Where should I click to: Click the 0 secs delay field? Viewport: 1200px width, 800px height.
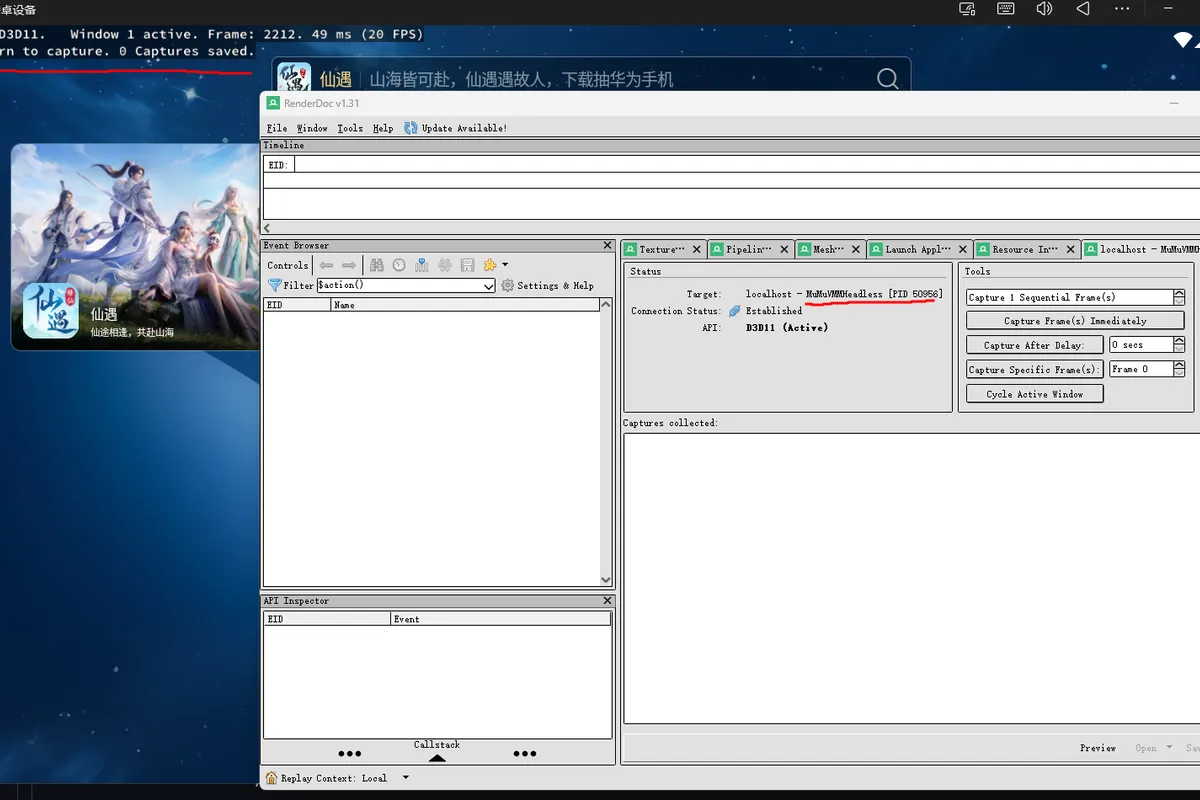pos(1140,345)
